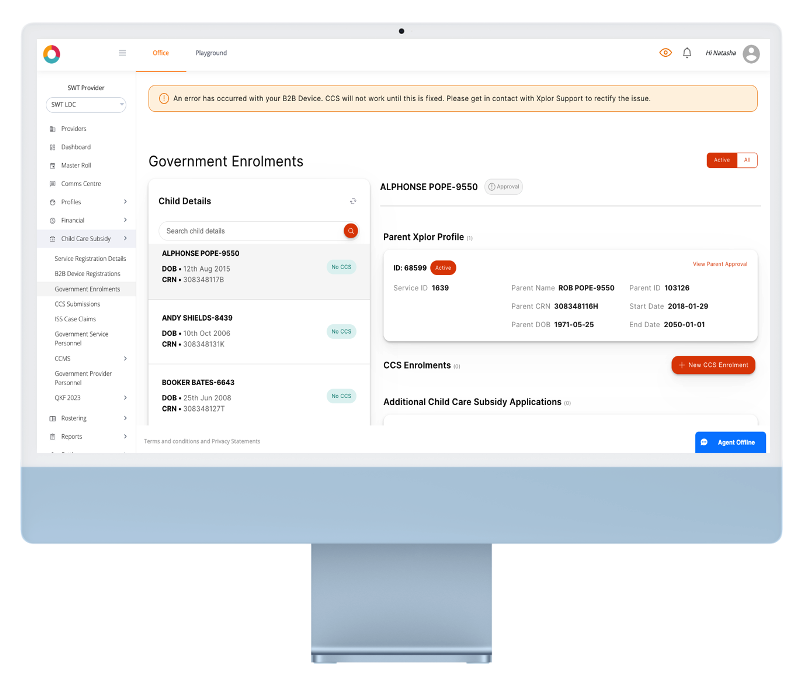Click the Xplor ring logo
The image size is (809, 683).
coord(52,54)
